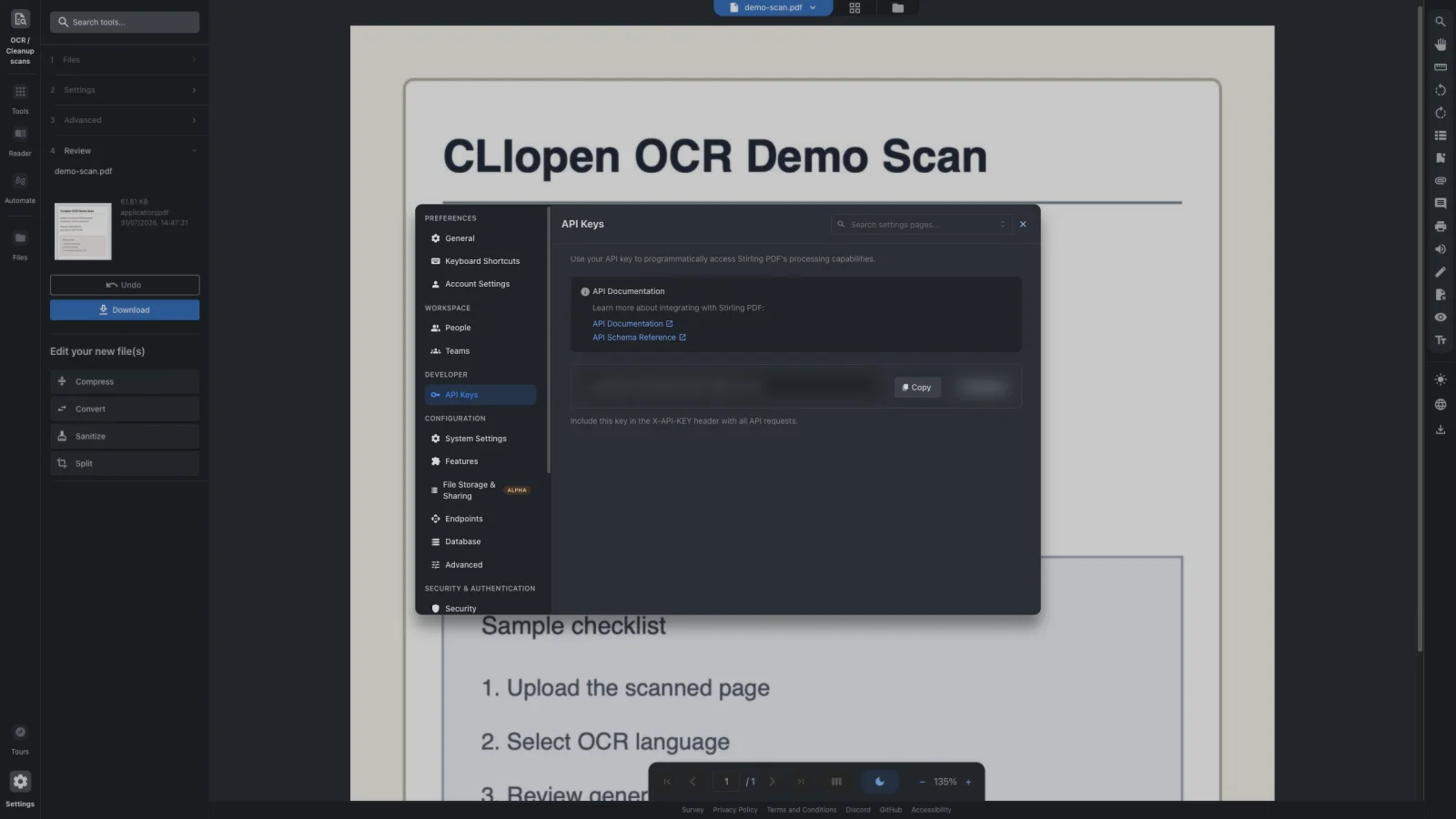Open the Tools grid in left rail

click(20, 98)
